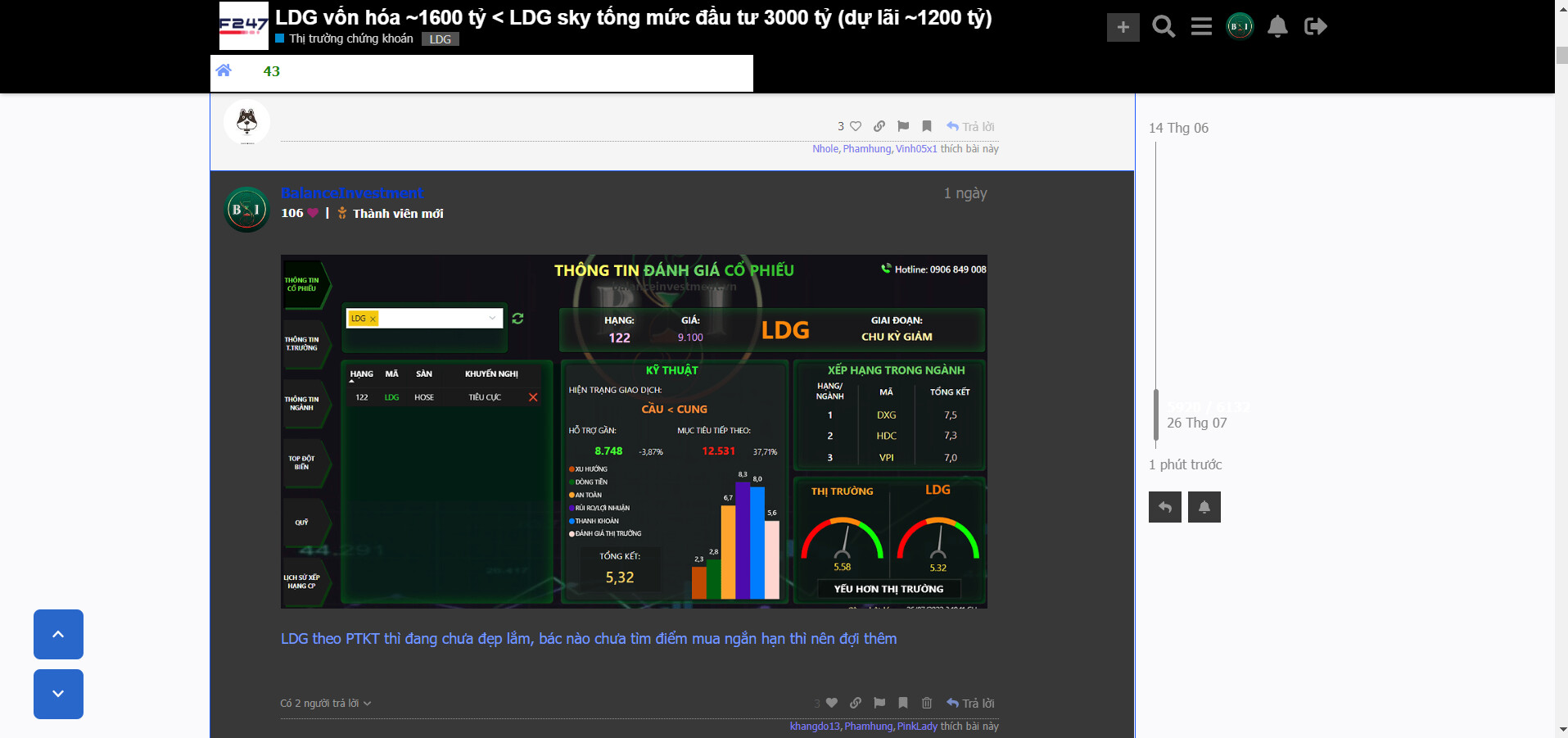The height and width of the screenshot is (738, 1568).
Task: Open the LDG vốn hóa topic title
Action: pos(633,17)
